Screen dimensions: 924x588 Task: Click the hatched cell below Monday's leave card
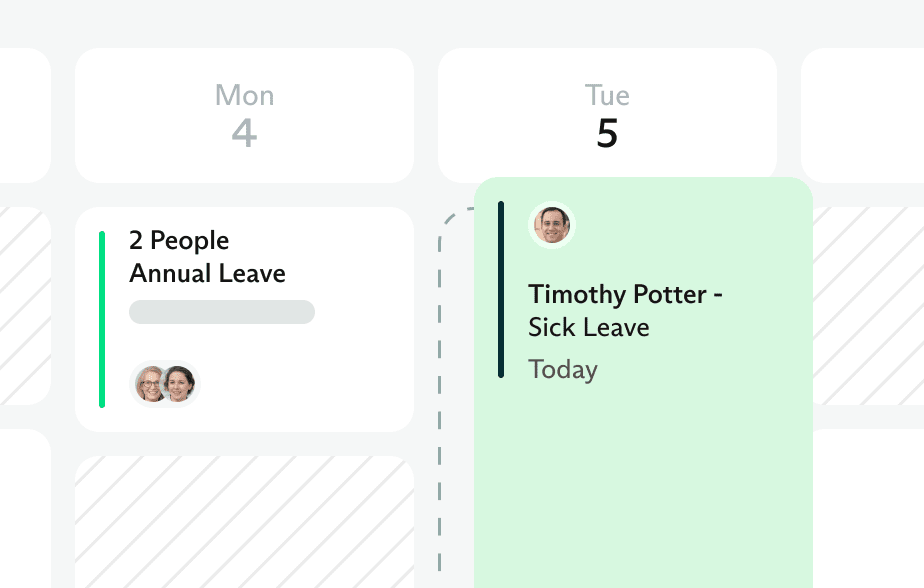click(244, 520)
